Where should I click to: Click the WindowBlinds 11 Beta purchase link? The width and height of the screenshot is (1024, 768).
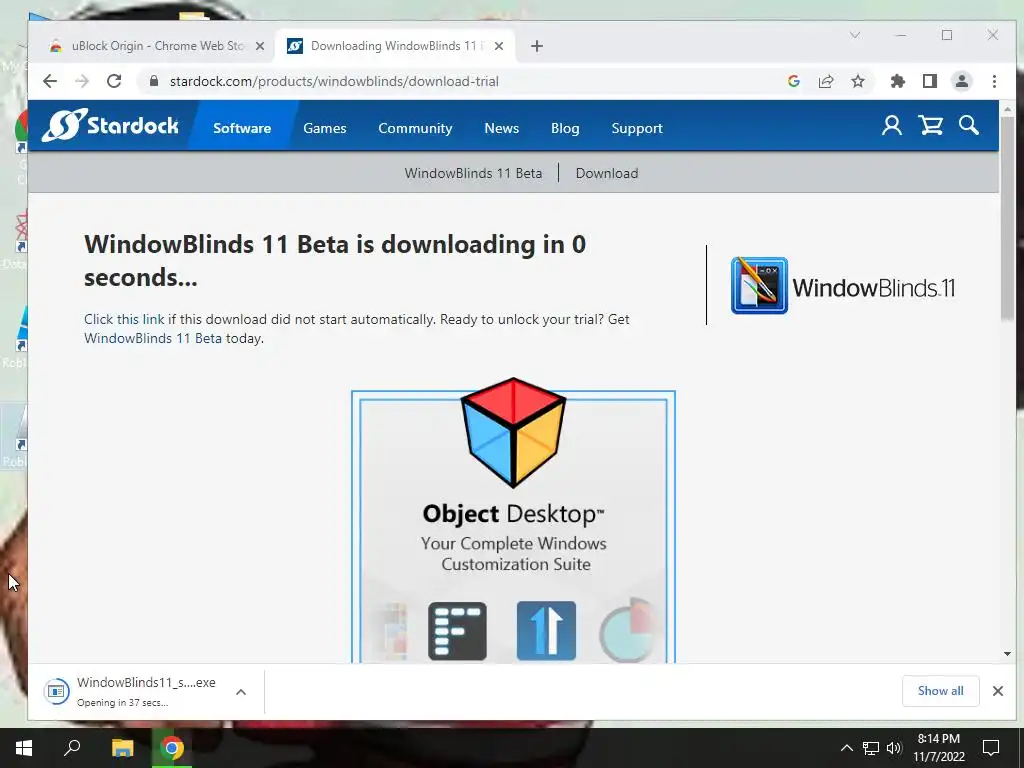pos(153,338)
